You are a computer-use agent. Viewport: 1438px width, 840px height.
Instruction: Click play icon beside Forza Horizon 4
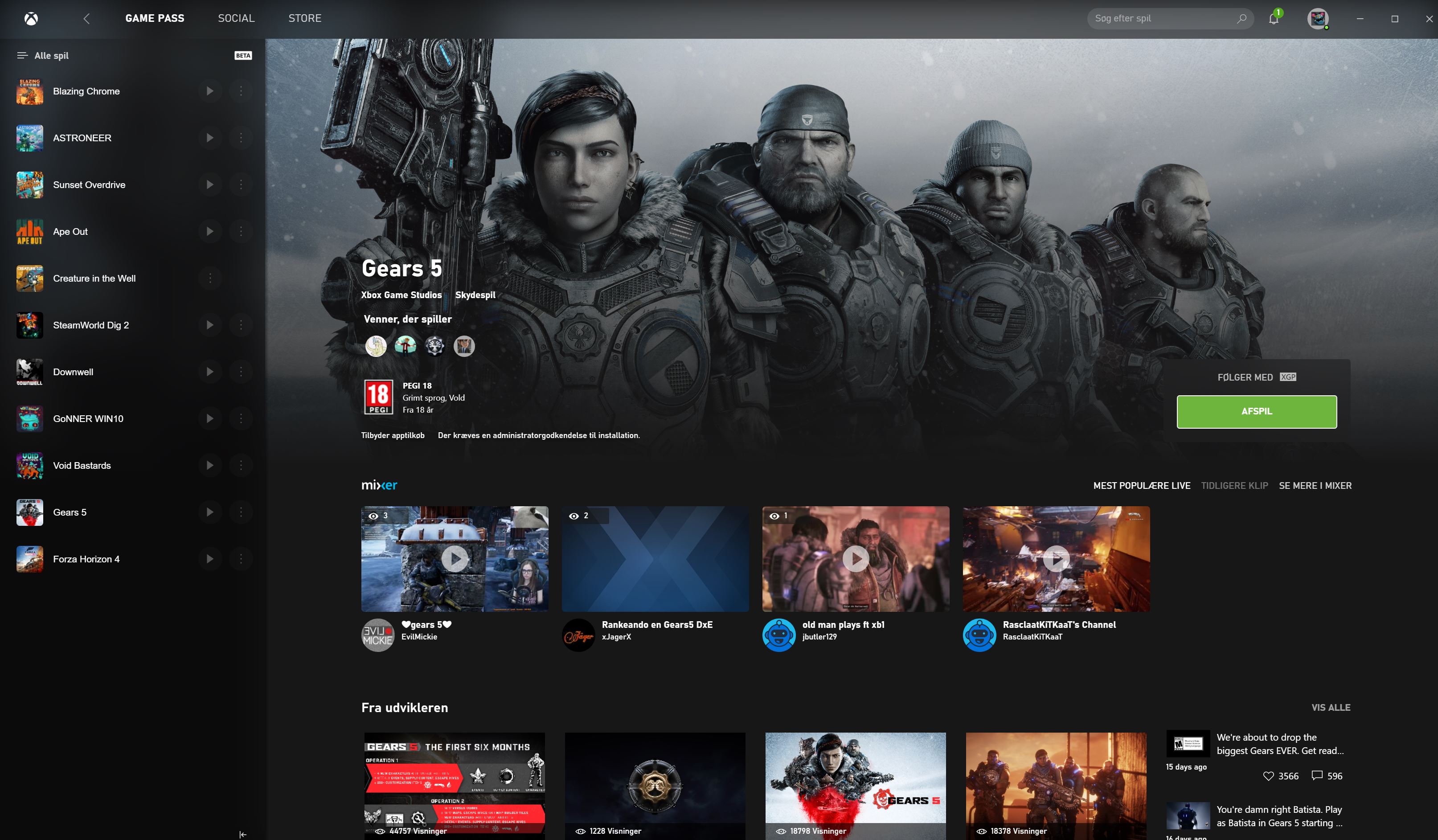(209, 559)
